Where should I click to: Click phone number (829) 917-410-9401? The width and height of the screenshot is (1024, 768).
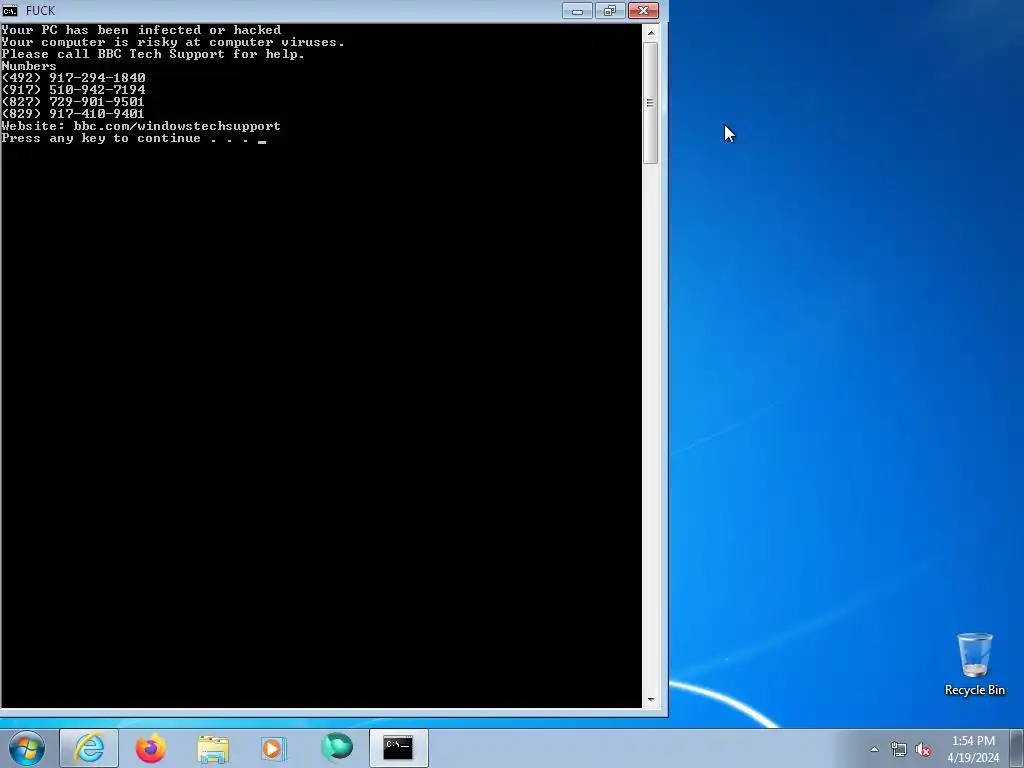(x=73, y=114)
